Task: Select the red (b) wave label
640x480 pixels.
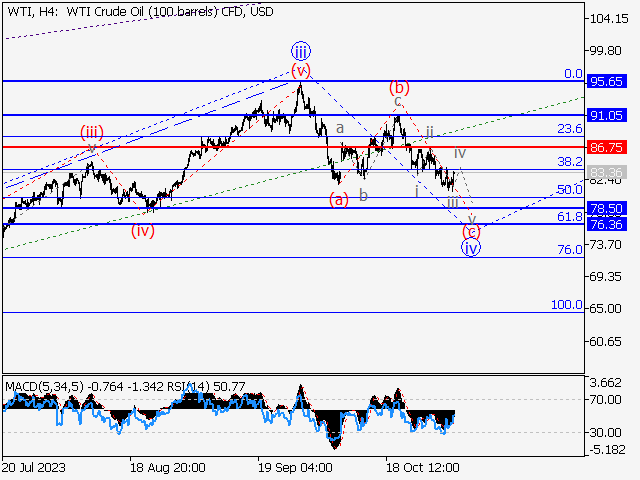Action: pyautogui.click(x=399, y=87)
